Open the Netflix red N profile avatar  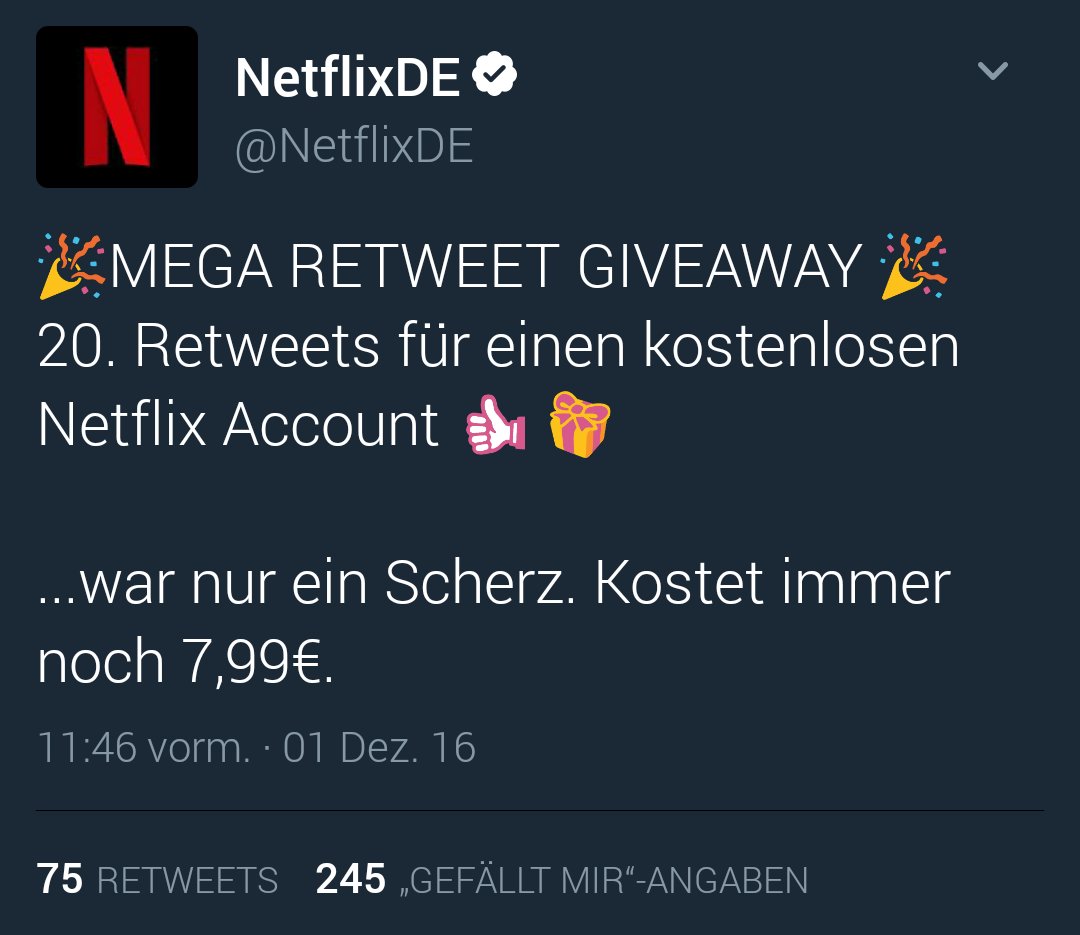click(117, 107)
